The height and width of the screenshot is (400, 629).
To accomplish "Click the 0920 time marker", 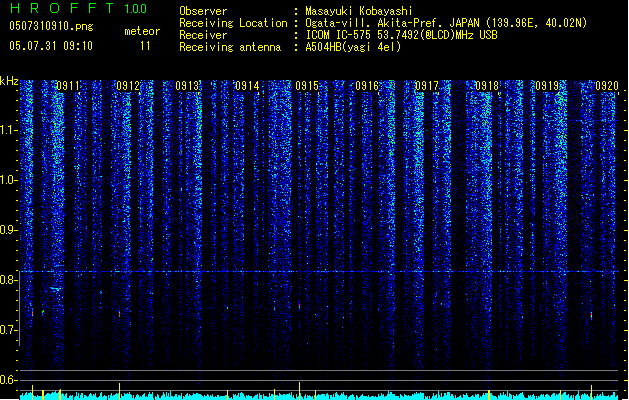I will 607,85.
